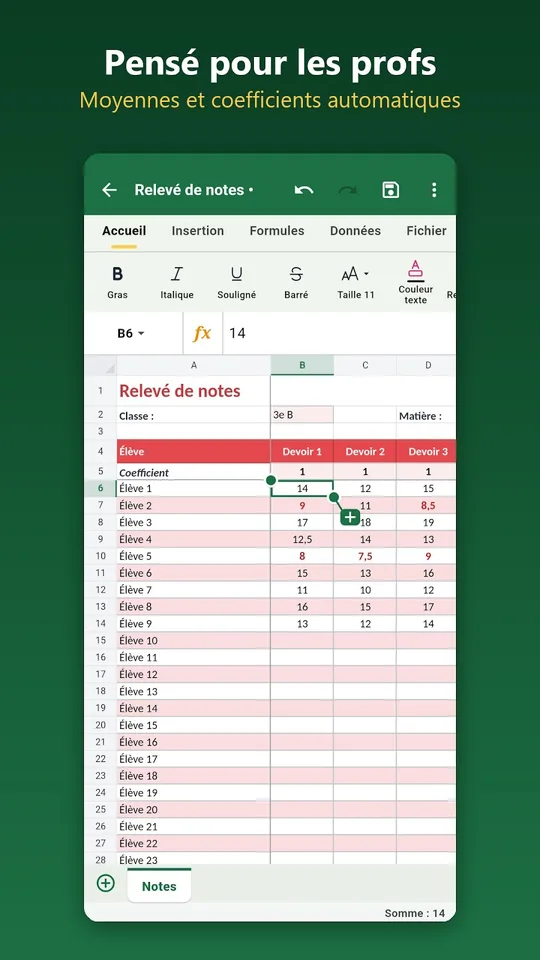Open Couleur texte color picker
Image resolution: width=540 pixels, height=960 pixels.
click(416, 282)
